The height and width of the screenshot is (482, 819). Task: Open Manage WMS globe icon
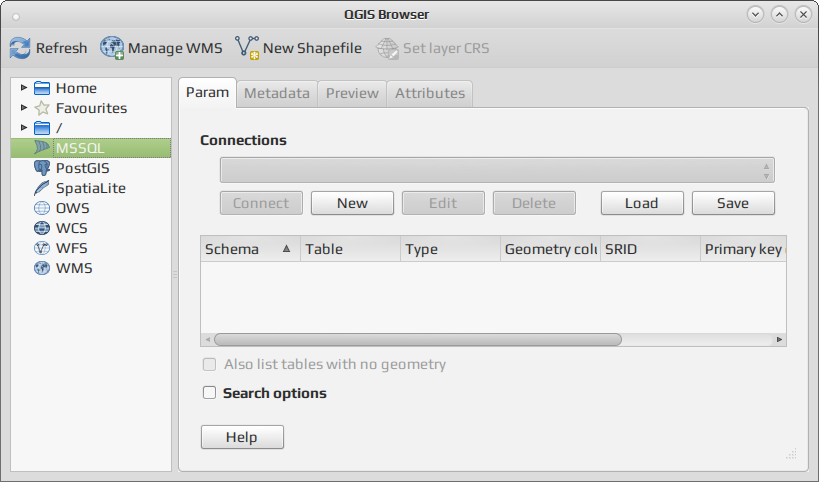coord(112,48)
